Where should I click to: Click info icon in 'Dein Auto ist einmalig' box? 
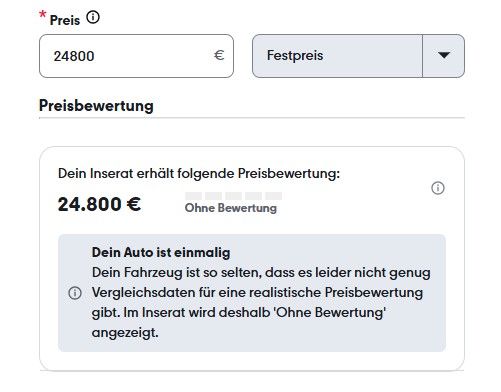point(75,293)
